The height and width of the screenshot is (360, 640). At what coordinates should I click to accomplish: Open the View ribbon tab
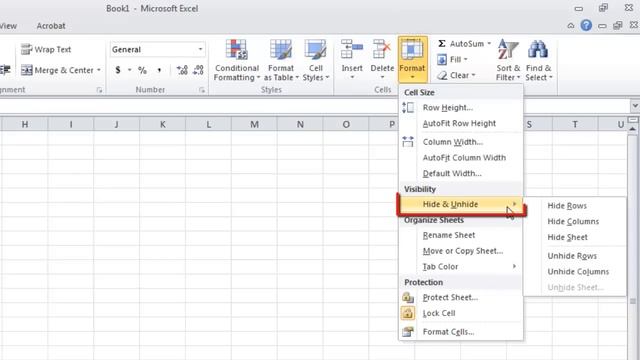(x=8, y=26)
